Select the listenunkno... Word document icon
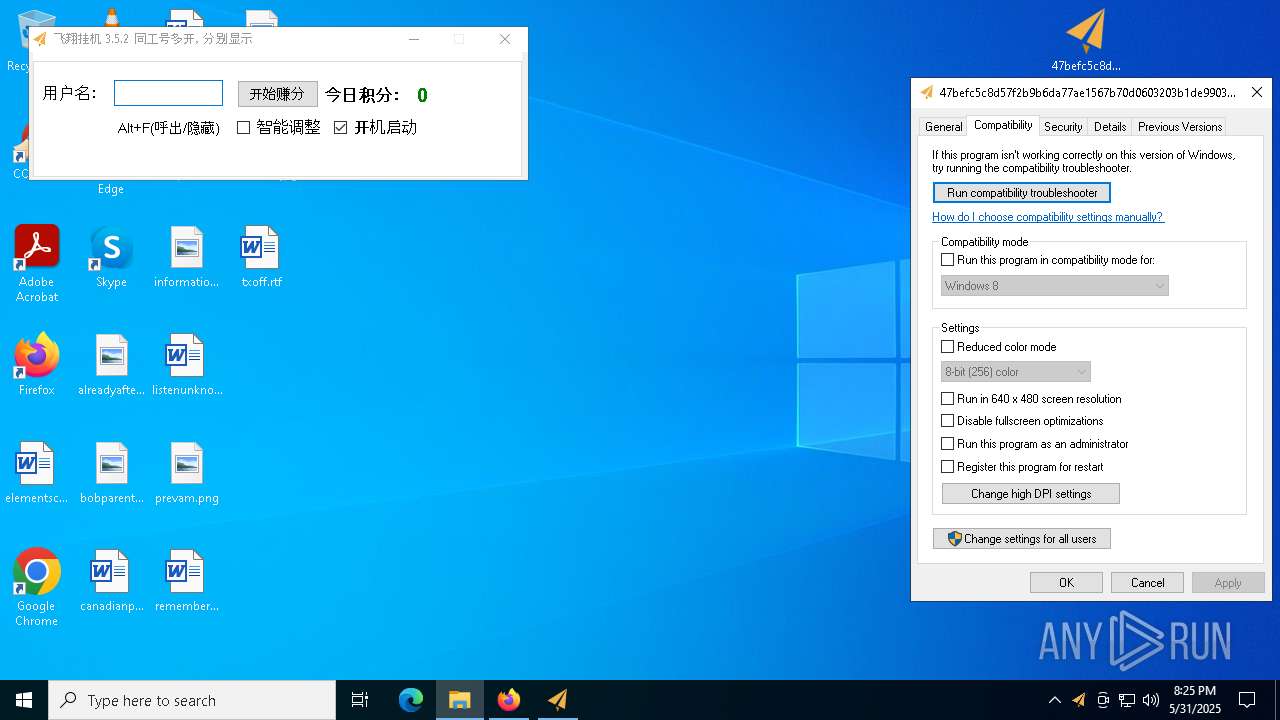The height and width of the screenshot is (720, 1280). (x=187, y=364)
